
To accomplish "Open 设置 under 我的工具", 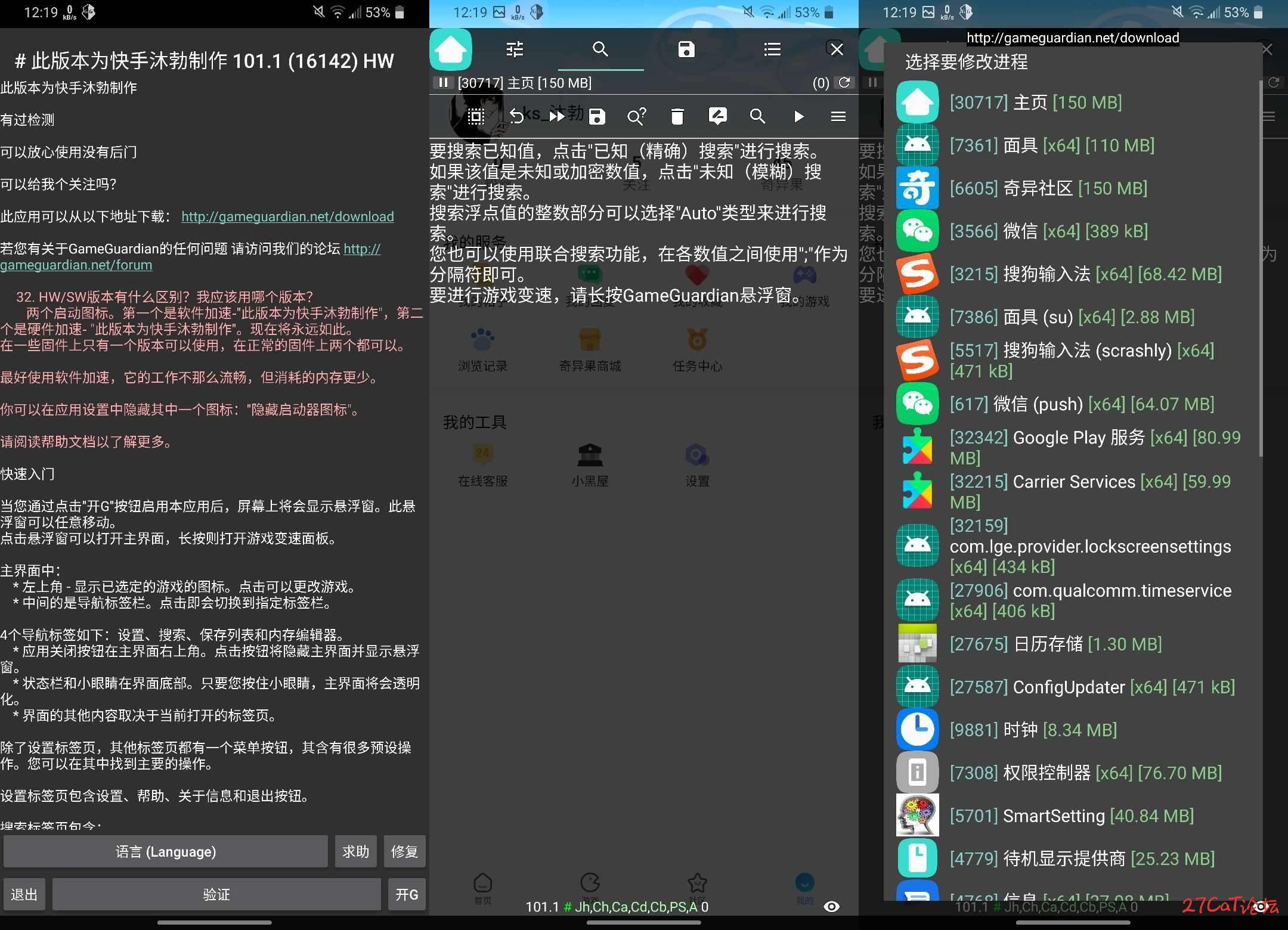I will pyautogui.click(x=697, y=466).
